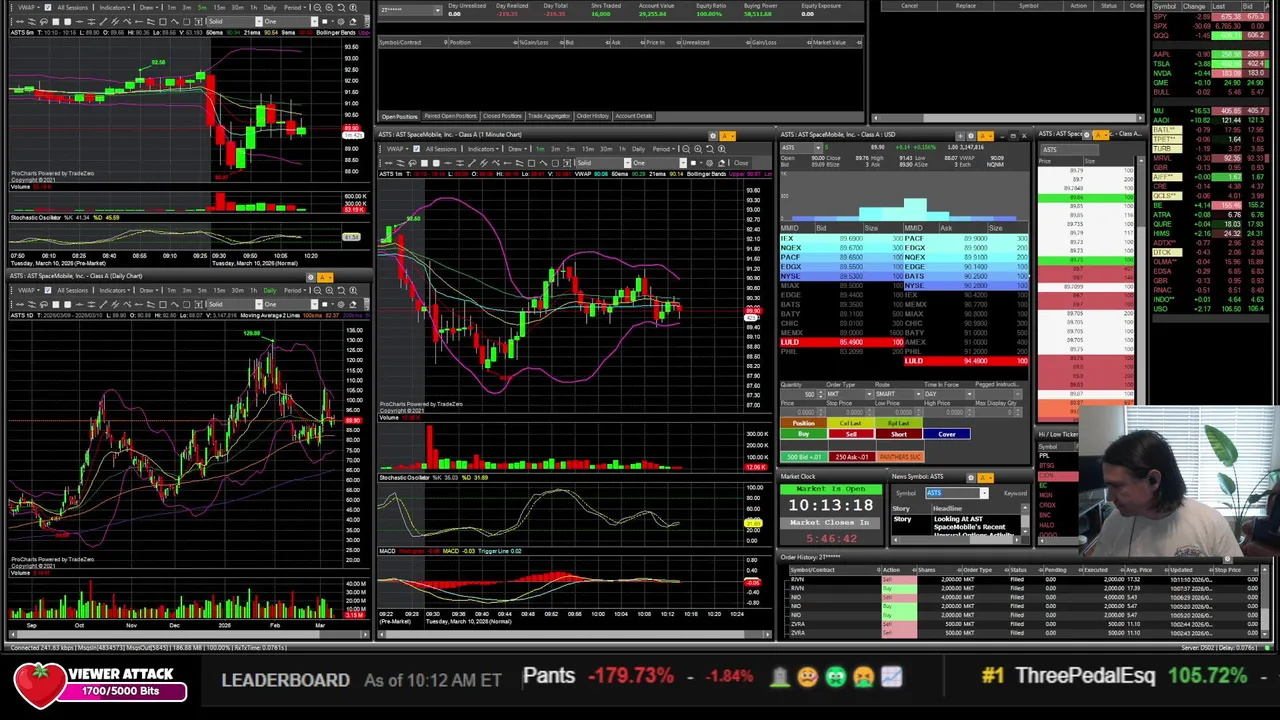Open Time In Force DAY dropdown

(x=949, y=394)
